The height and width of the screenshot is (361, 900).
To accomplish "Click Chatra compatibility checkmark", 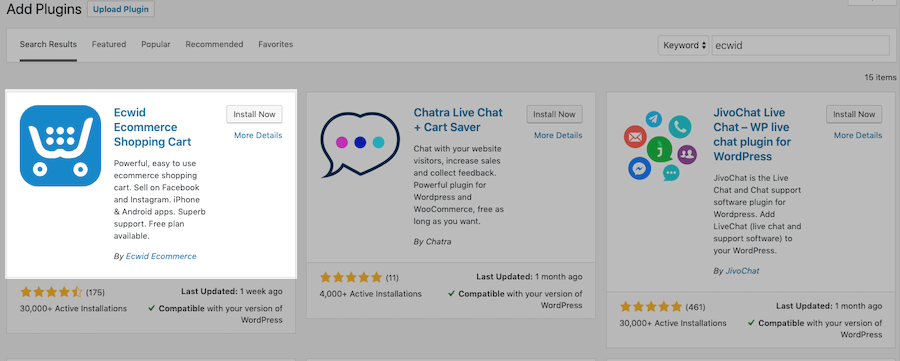I will pos(451,294).
